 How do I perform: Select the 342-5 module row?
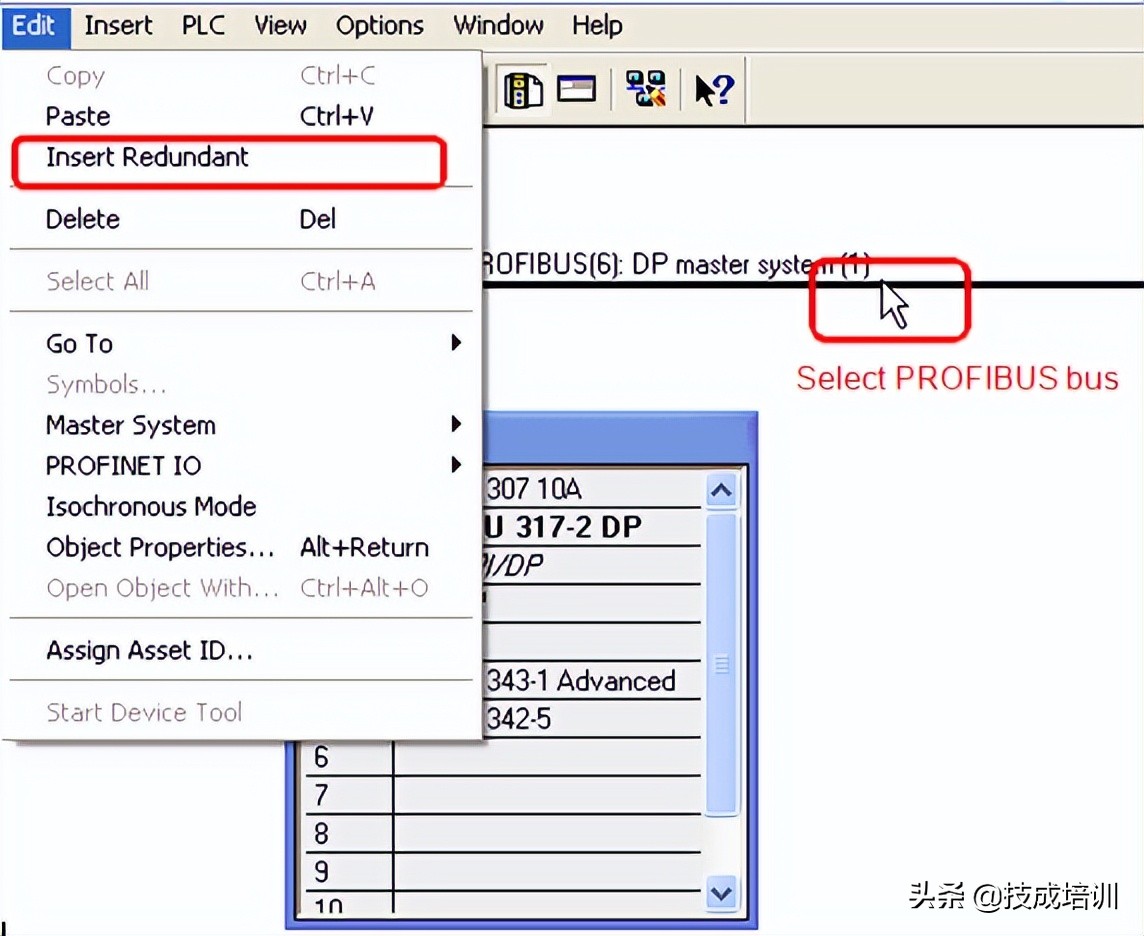(x=591, y=719)
